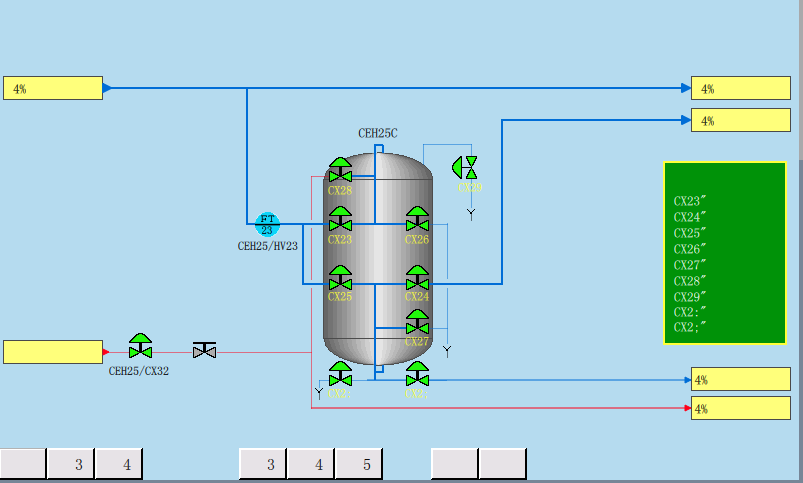The width and height of the screenshot is (803, 483).
Task: Click the top-left 4% yellow source box
Action: [53, 88]
